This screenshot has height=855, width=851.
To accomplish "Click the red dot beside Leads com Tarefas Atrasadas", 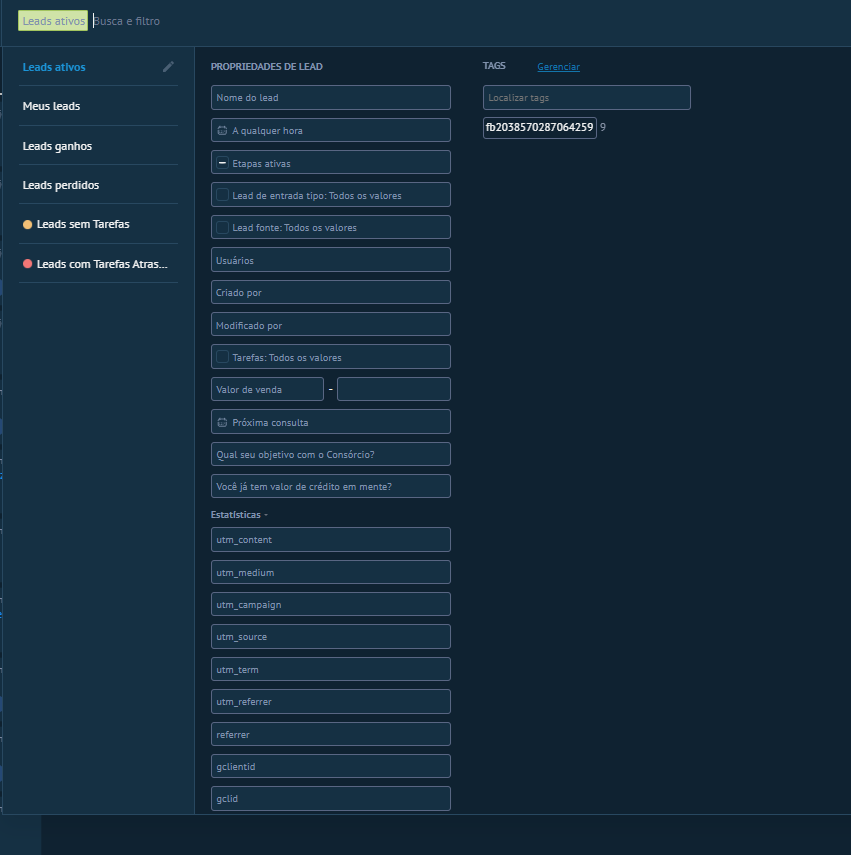I will click(x=28, y=264).
